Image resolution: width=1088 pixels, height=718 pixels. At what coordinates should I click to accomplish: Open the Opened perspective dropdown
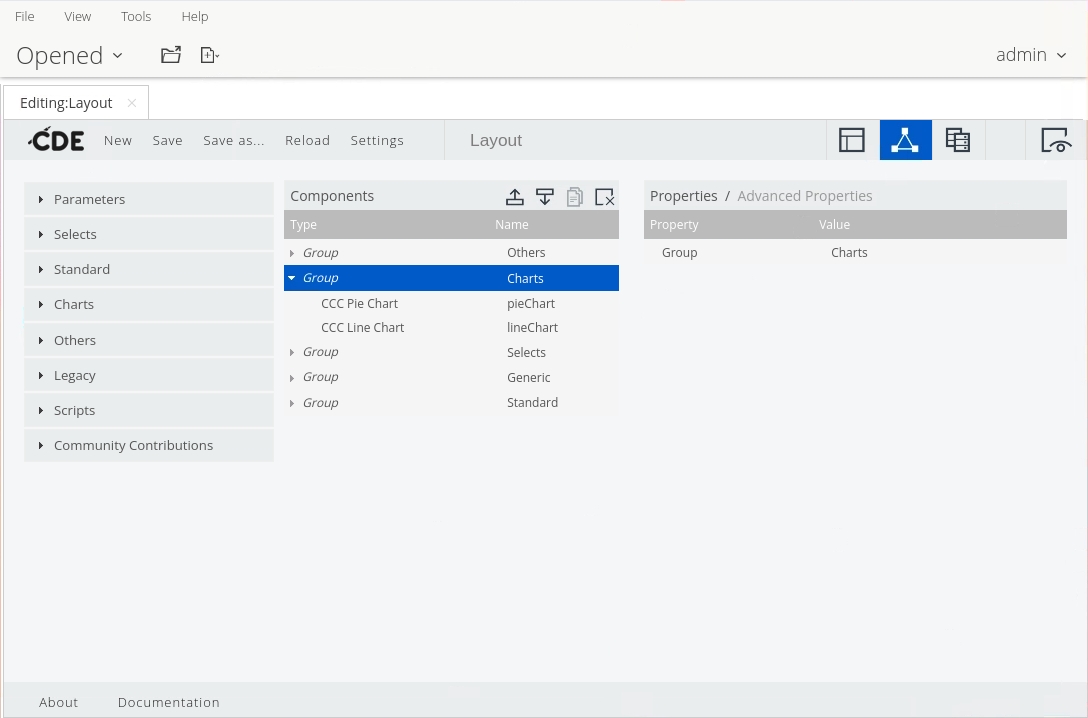(69, 55)
